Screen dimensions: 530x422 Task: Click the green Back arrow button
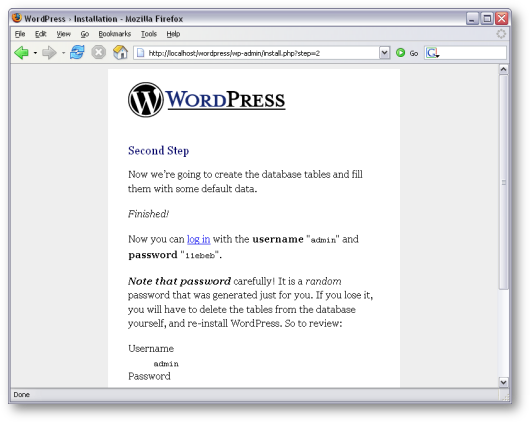click(x=21, y=53)
